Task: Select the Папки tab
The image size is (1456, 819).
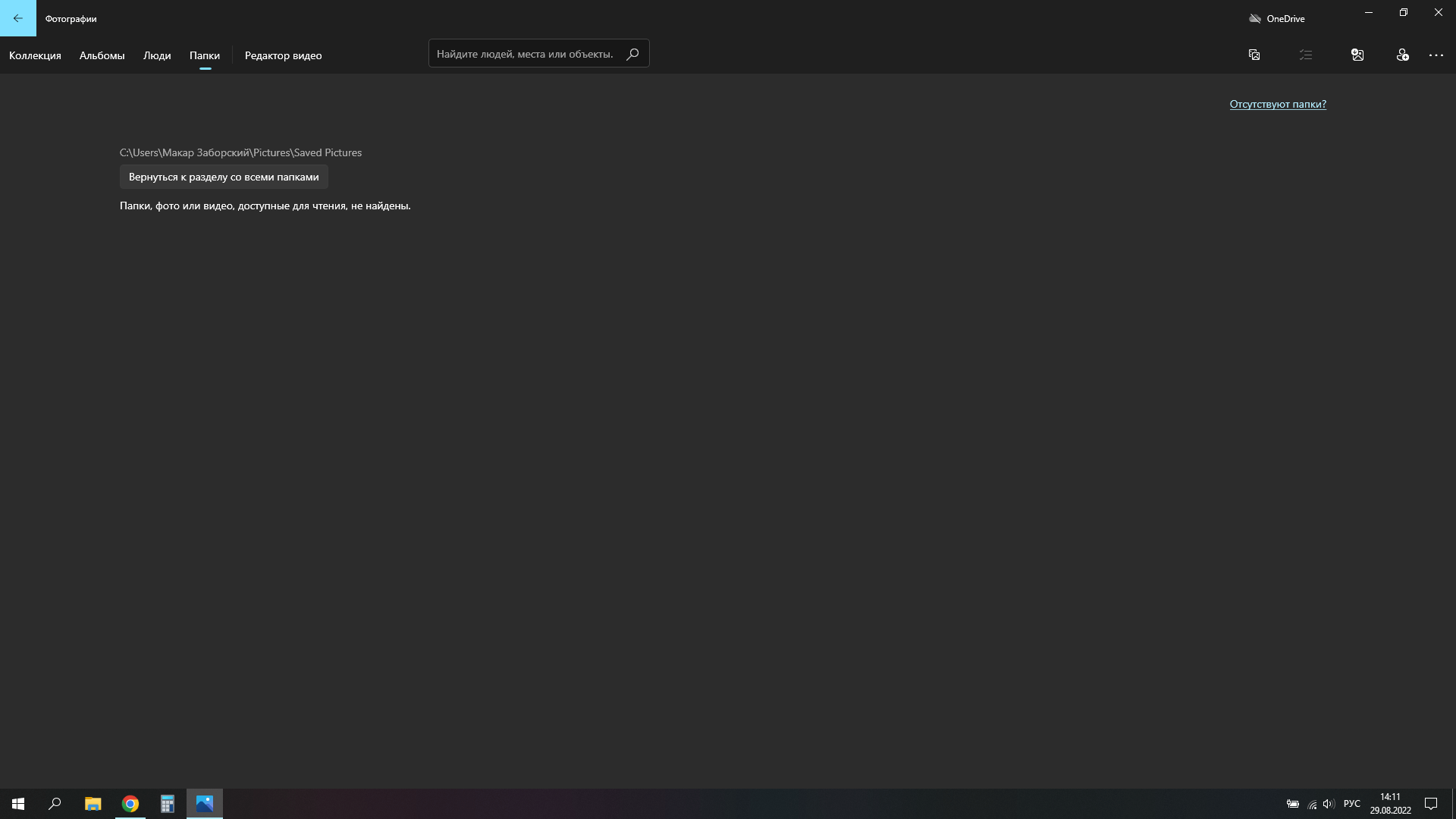Action: click(x=205, y=55)
